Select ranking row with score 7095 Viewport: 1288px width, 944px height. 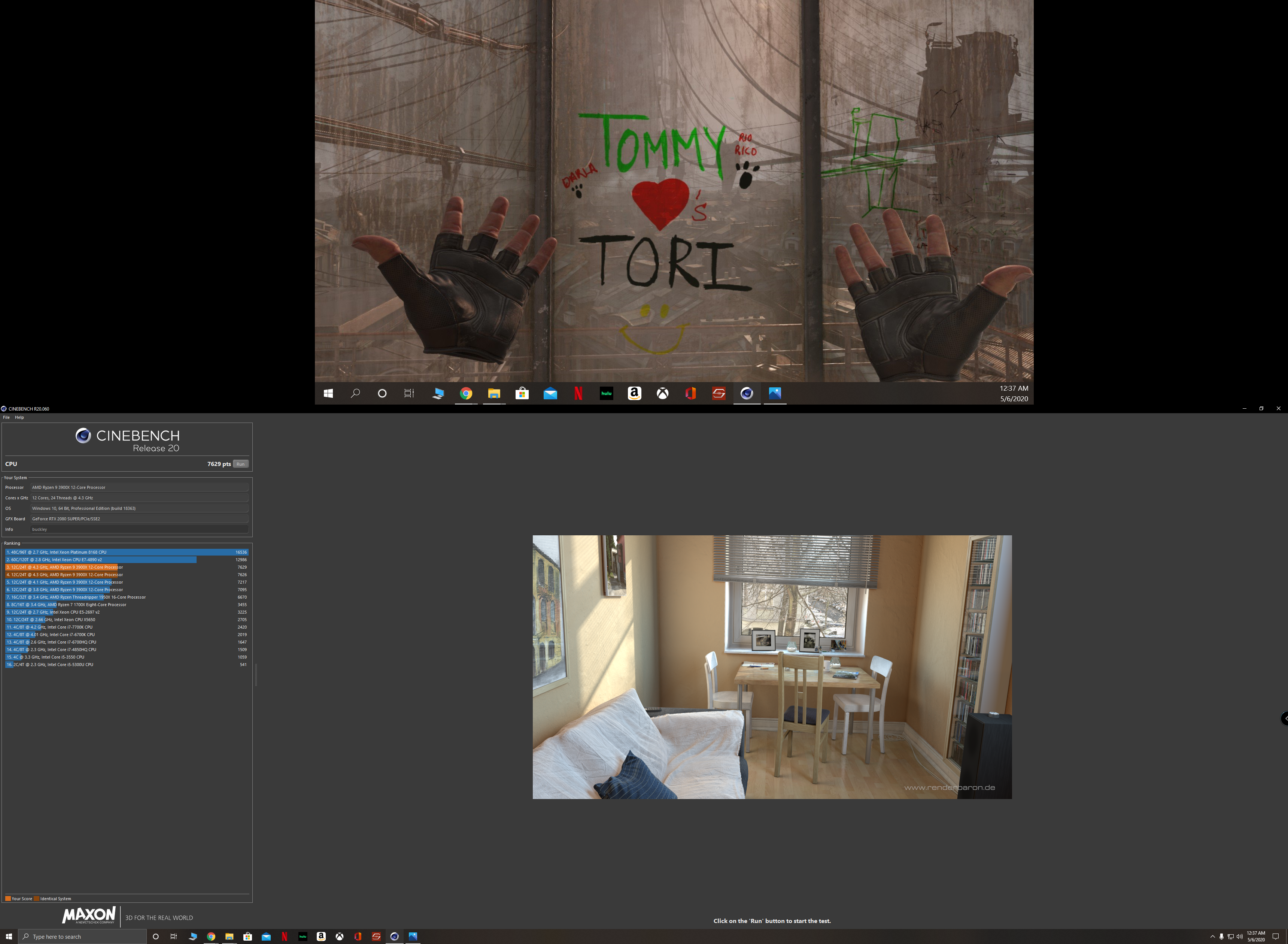(x=127, y=589)
